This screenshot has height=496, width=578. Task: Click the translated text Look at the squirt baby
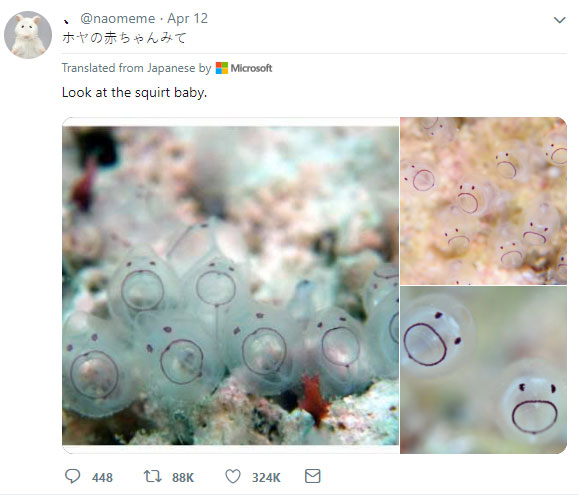click(135, 92)
